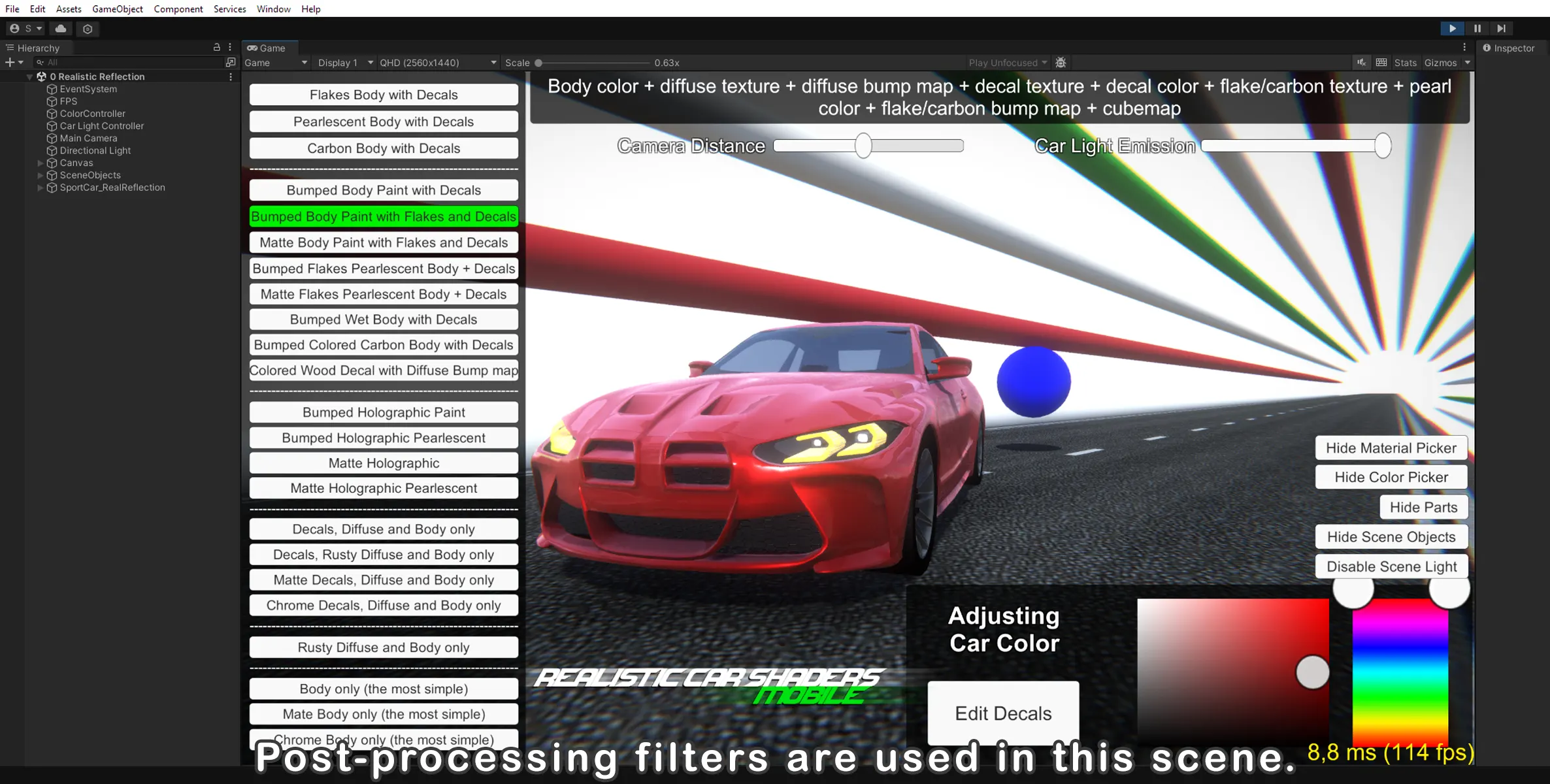Open the QHD resolution dropdown
1550x784 pixels.
coord(438,63)
